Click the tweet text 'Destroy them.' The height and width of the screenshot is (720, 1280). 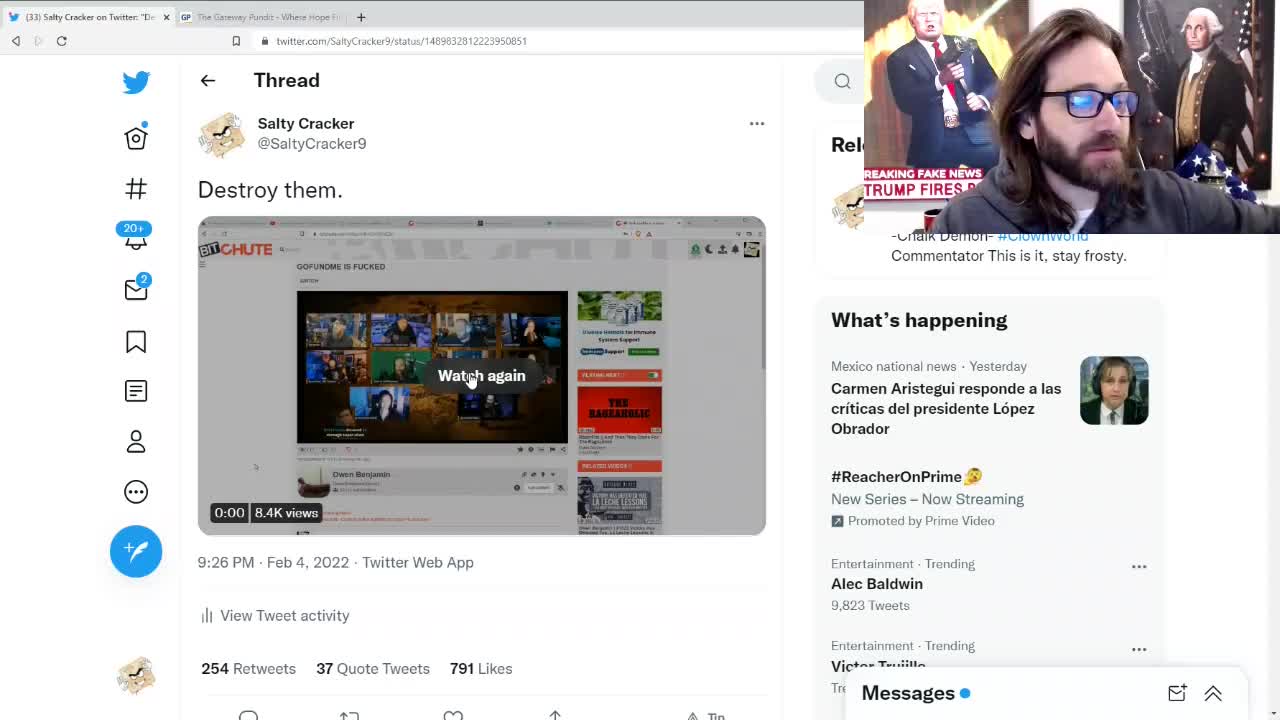pyautogui.click(x=270, y=189)
